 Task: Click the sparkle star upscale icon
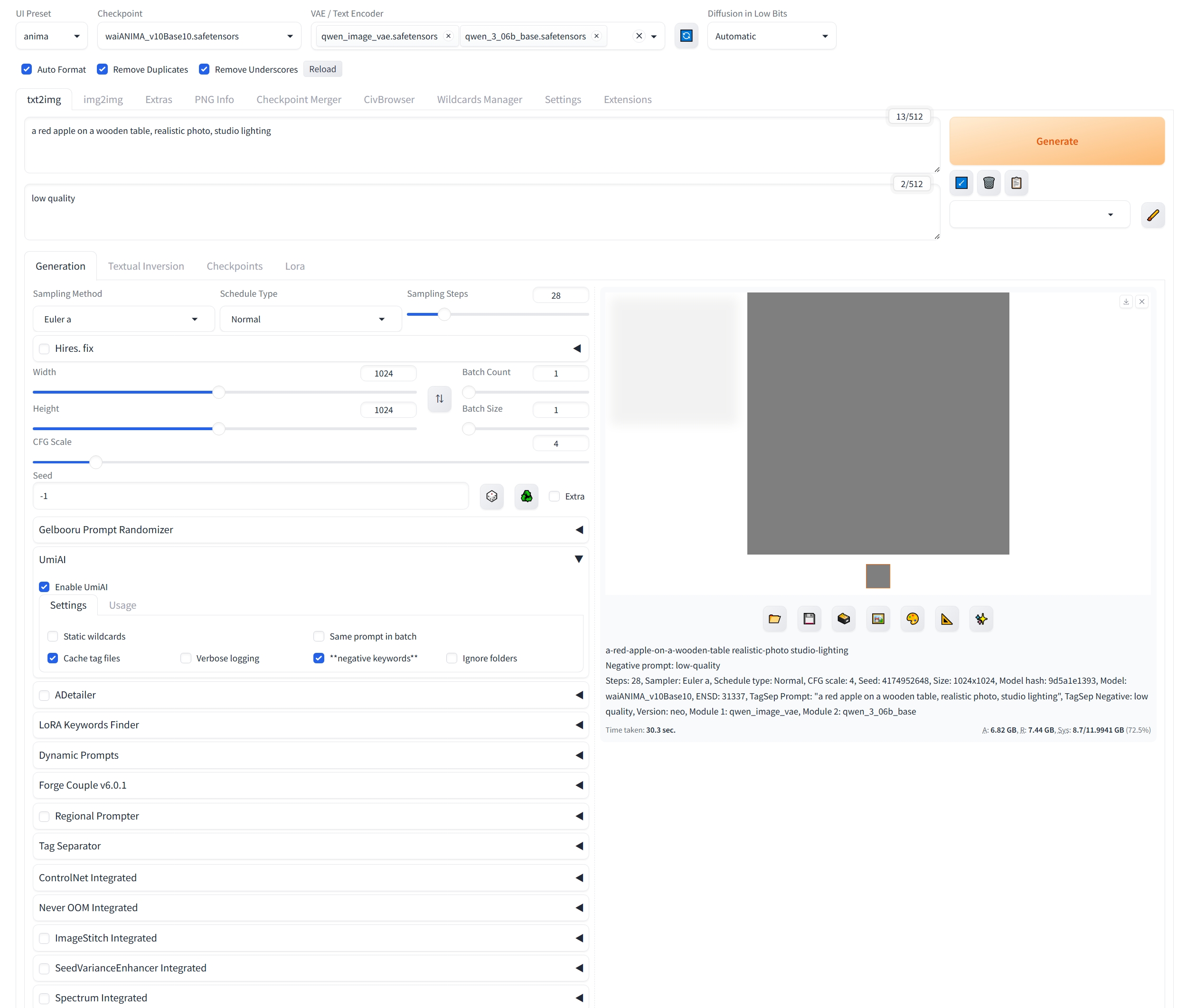tap(981, 619)
